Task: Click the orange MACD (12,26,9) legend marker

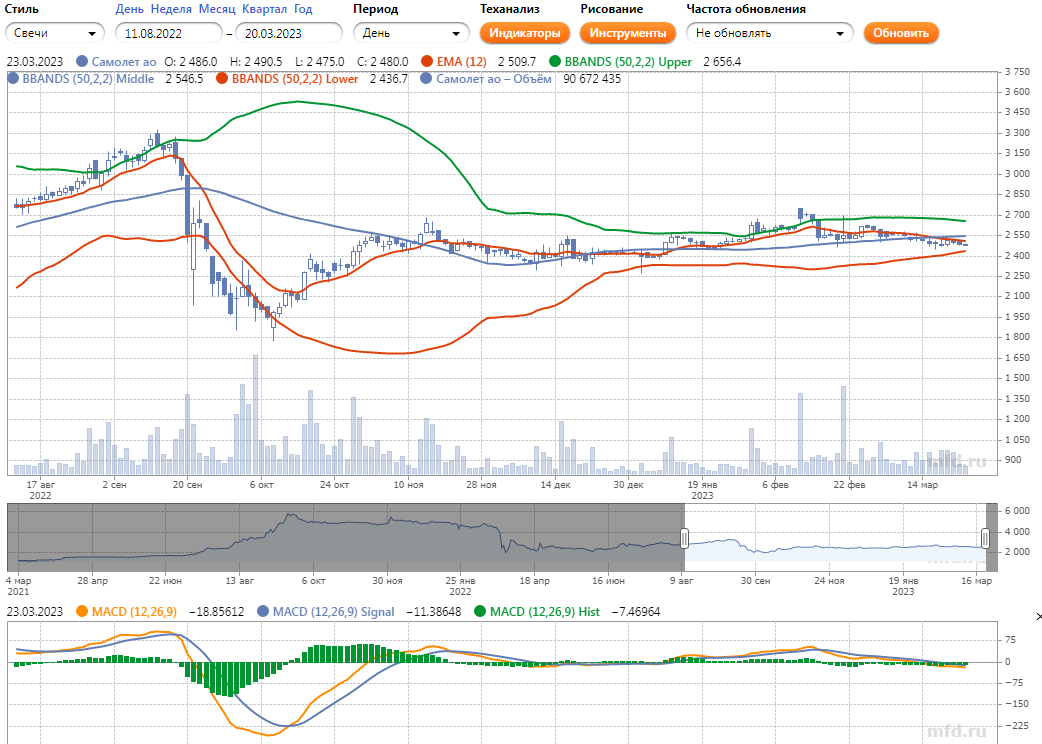Action: [x=82, y=612]
